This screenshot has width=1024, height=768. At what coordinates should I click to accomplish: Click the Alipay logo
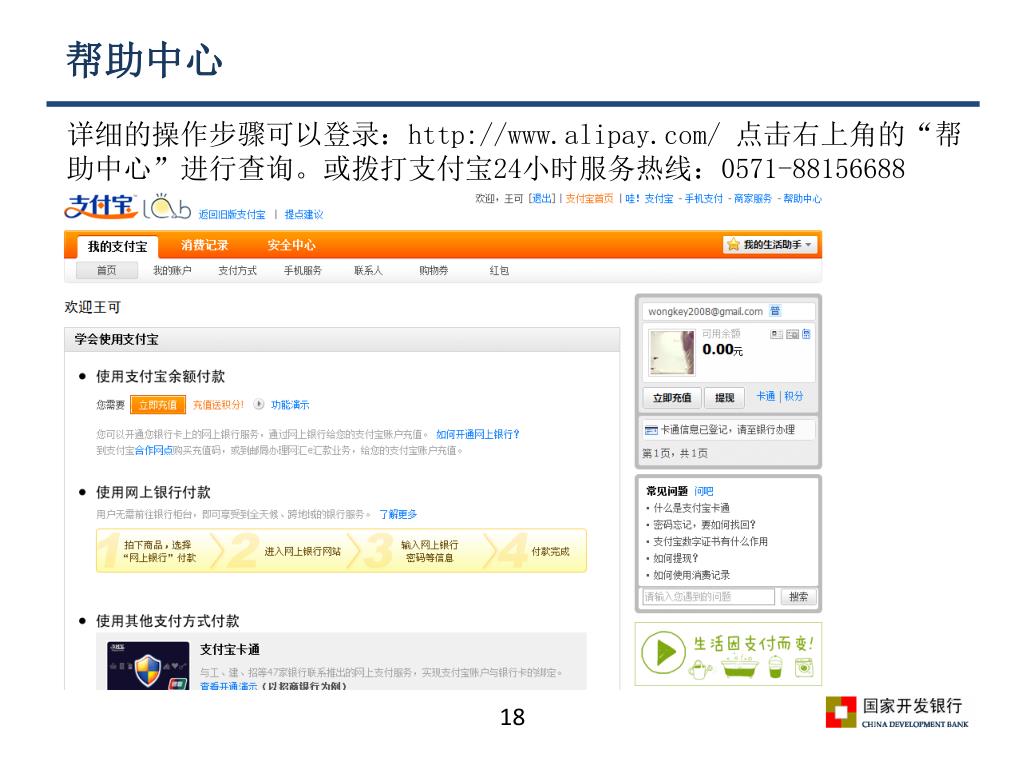click(101, 206)
